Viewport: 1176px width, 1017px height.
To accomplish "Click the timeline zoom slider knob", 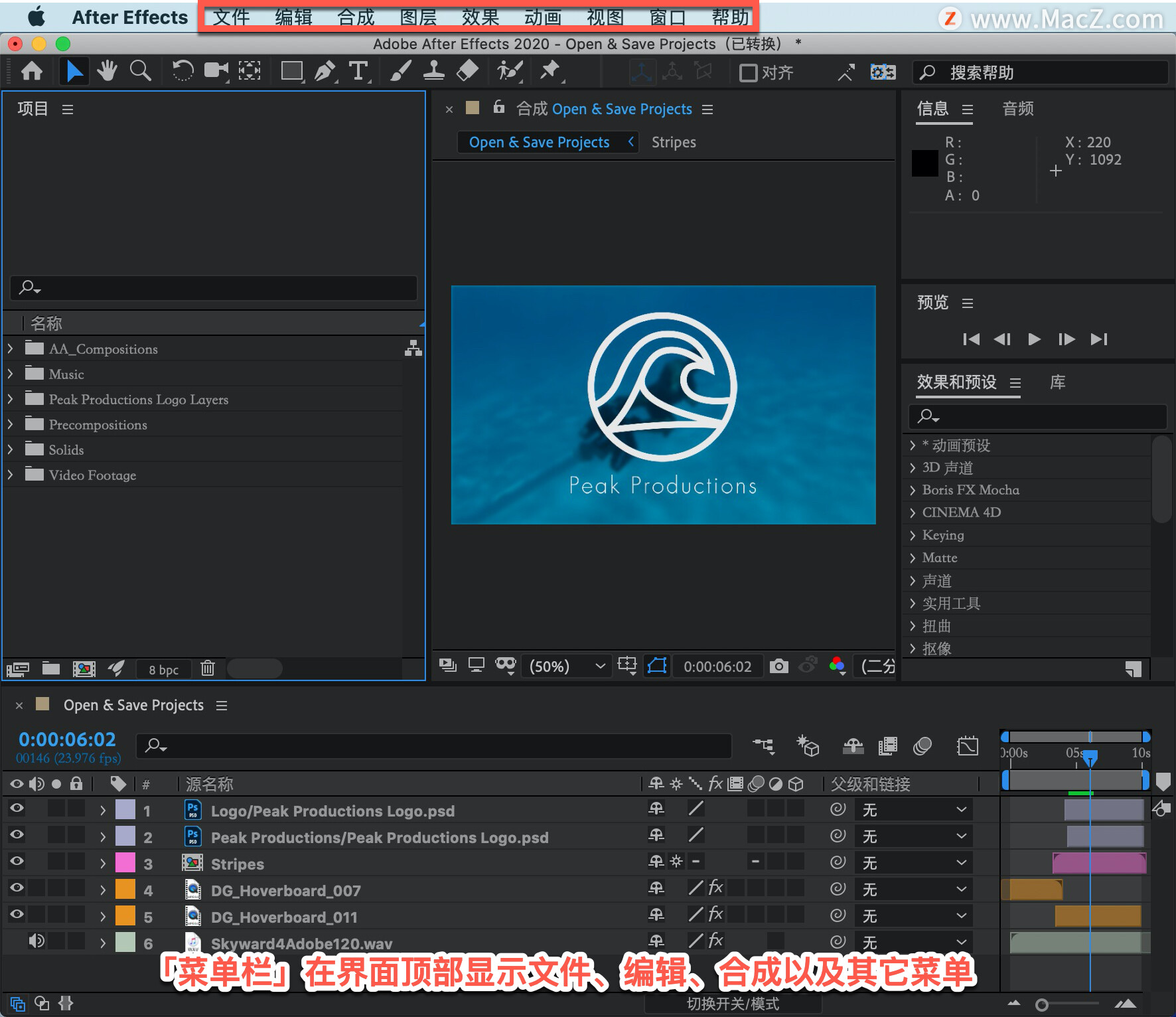I will pyautogui.click(x=1042, y=1005).
